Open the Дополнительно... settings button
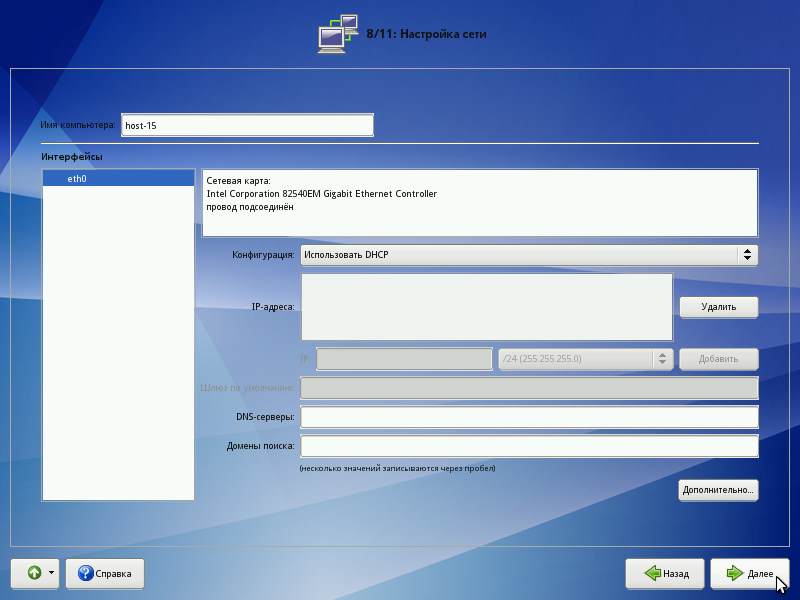Image resolution: width=800 pixels, height=600 pixels. (718, 490)
